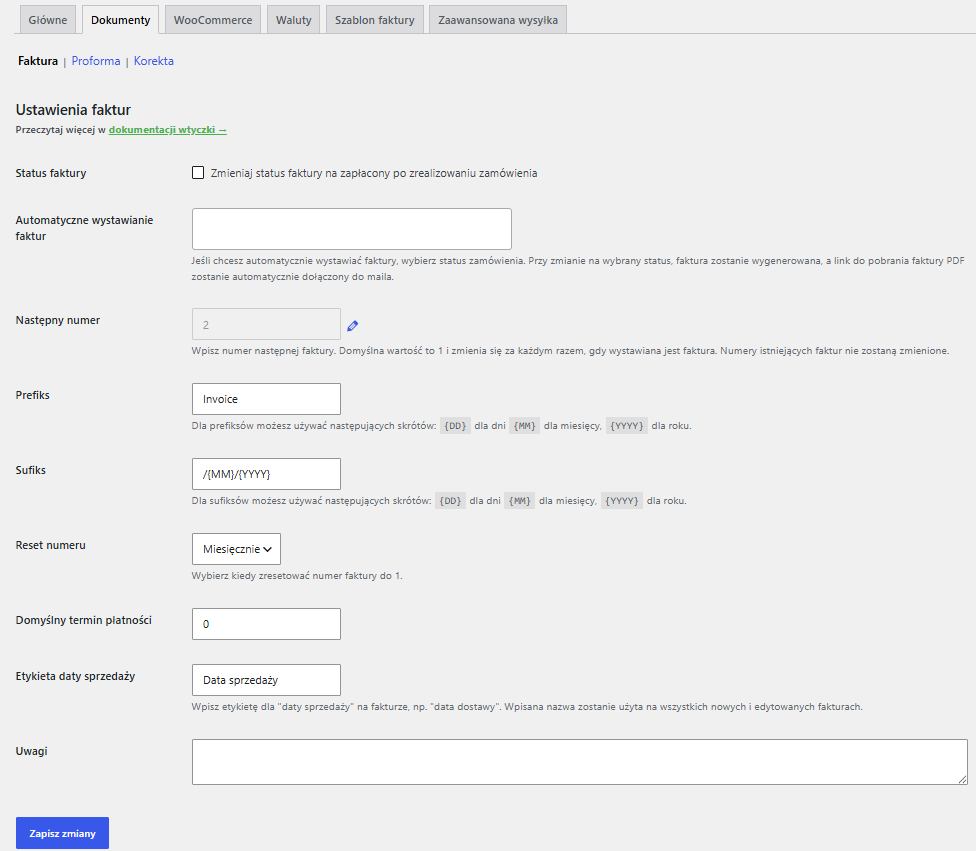Click the Uwagi text area
Viewport: 976px width, 851px height.
[580, 762]
